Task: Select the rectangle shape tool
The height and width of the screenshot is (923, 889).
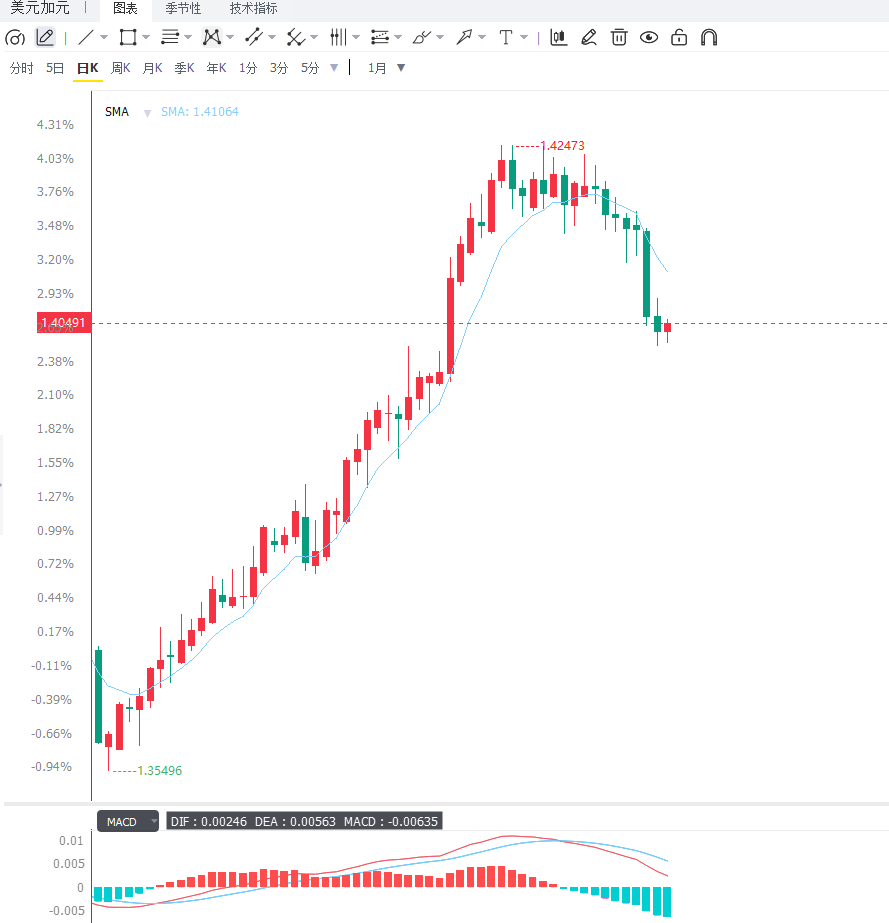Action: (128, 38)
